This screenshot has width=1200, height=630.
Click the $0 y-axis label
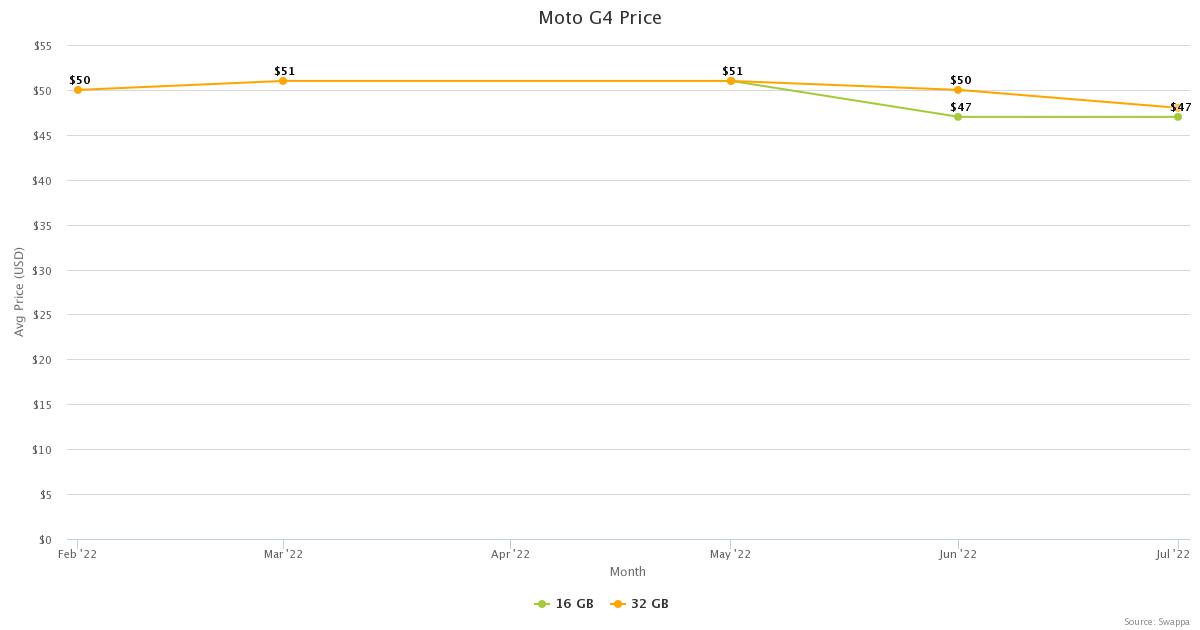(x=46, y=540)
